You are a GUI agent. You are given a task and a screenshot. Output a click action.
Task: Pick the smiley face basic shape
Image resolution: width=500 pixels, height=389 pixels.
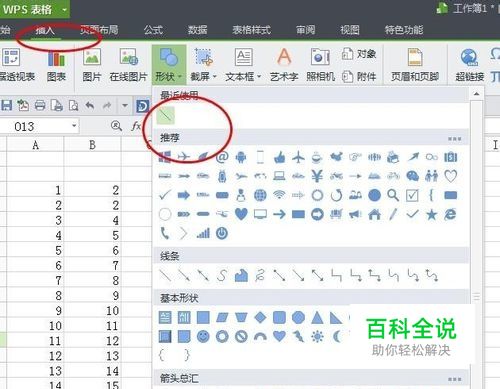203,337
